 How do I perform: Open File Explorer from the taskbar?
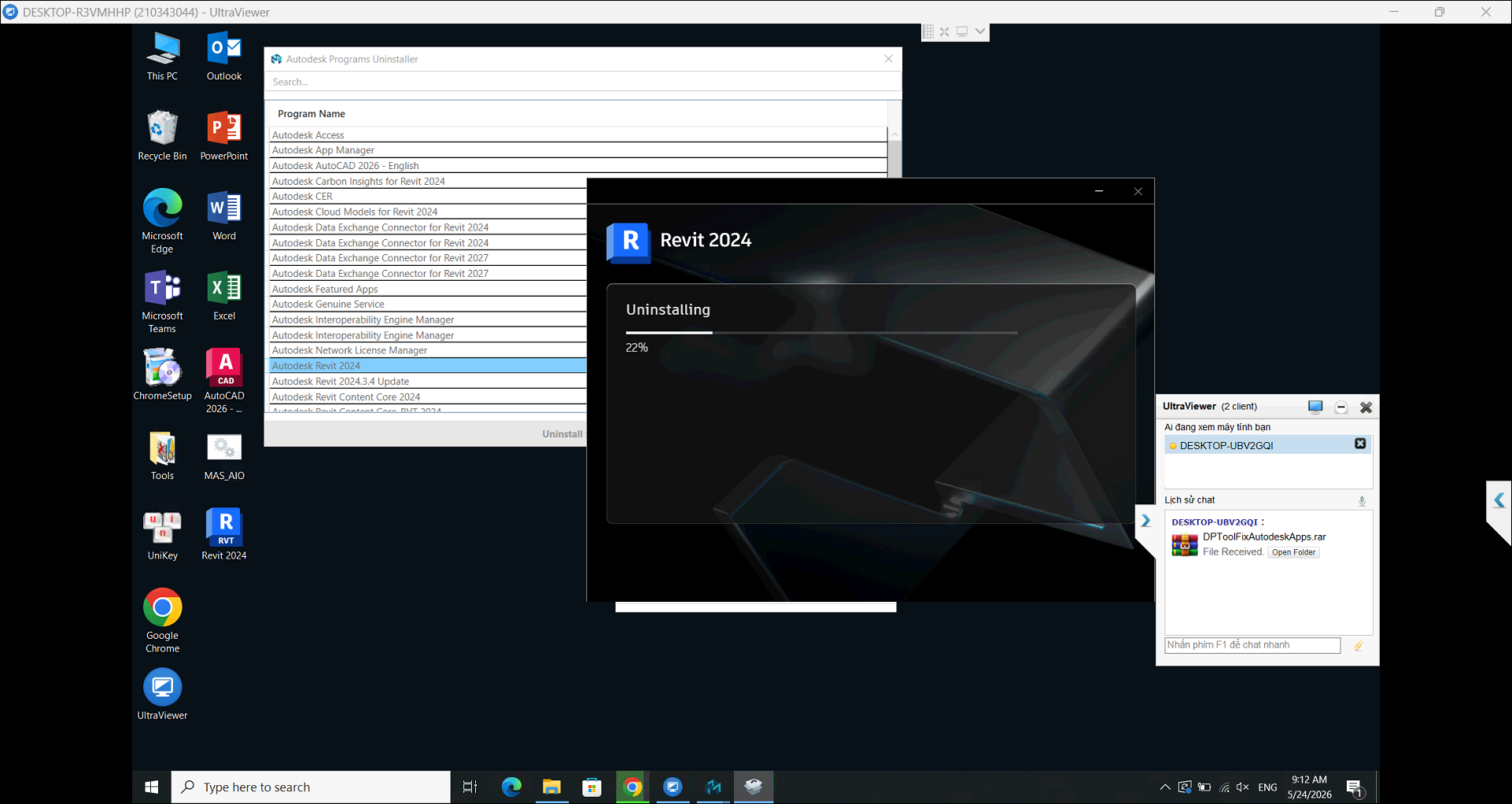click(x=552, y=787)
